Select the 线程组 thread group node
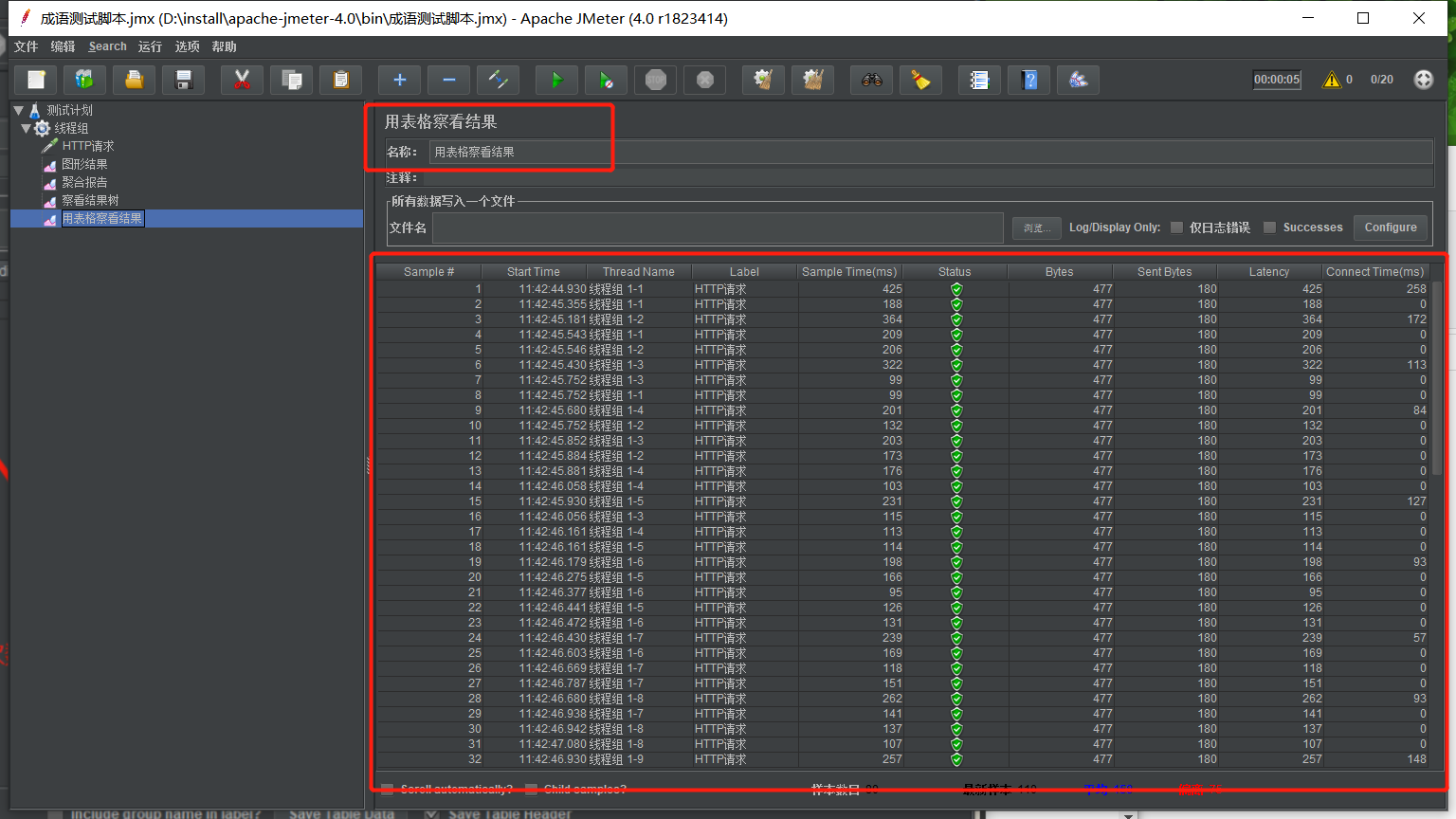The image size is (1456, 819). pyautogui.click(x=71, y=128)
